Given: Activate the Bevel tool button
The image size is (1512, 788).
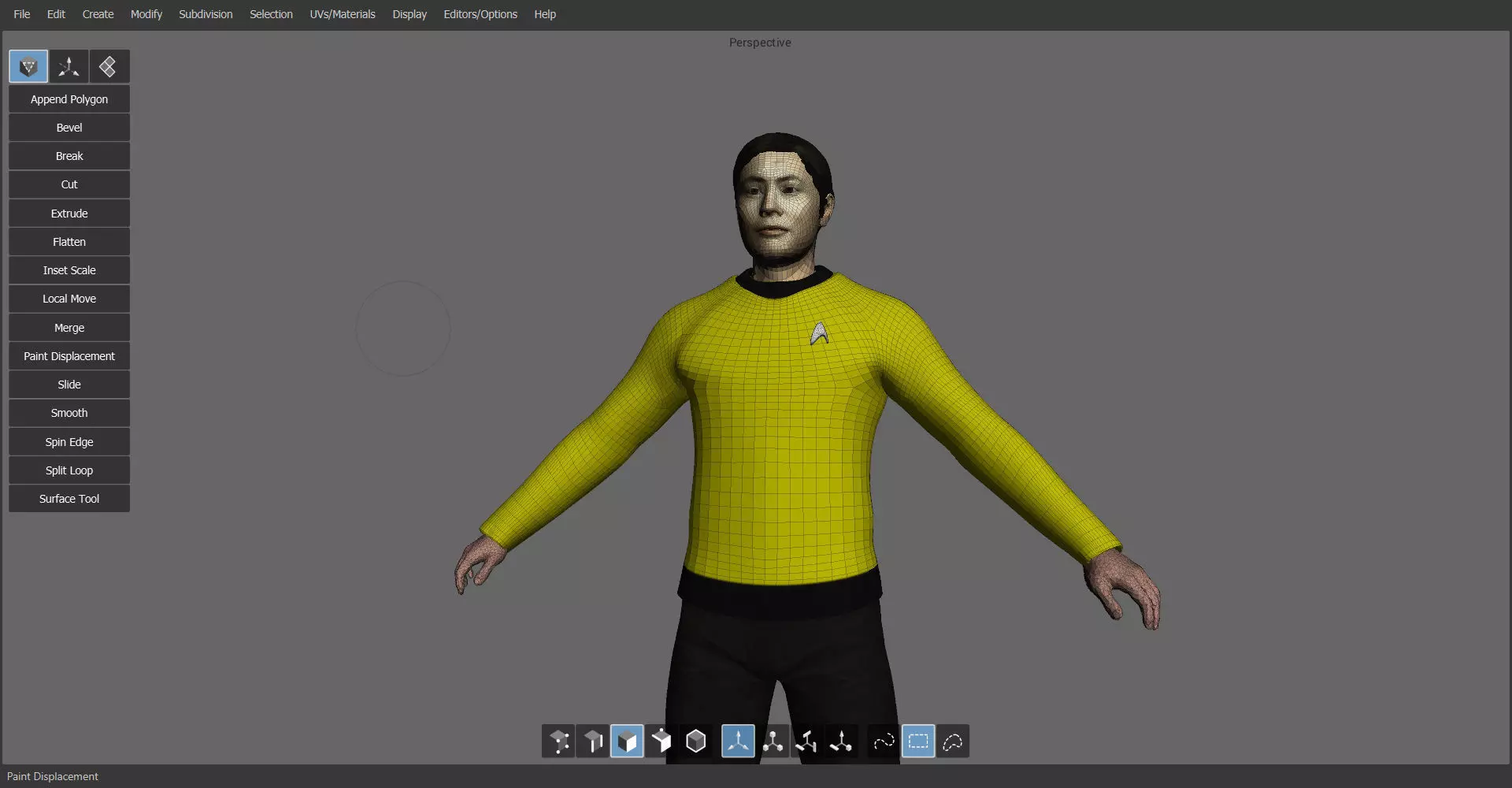Looking at the screenshot, I should click(69, 128).
